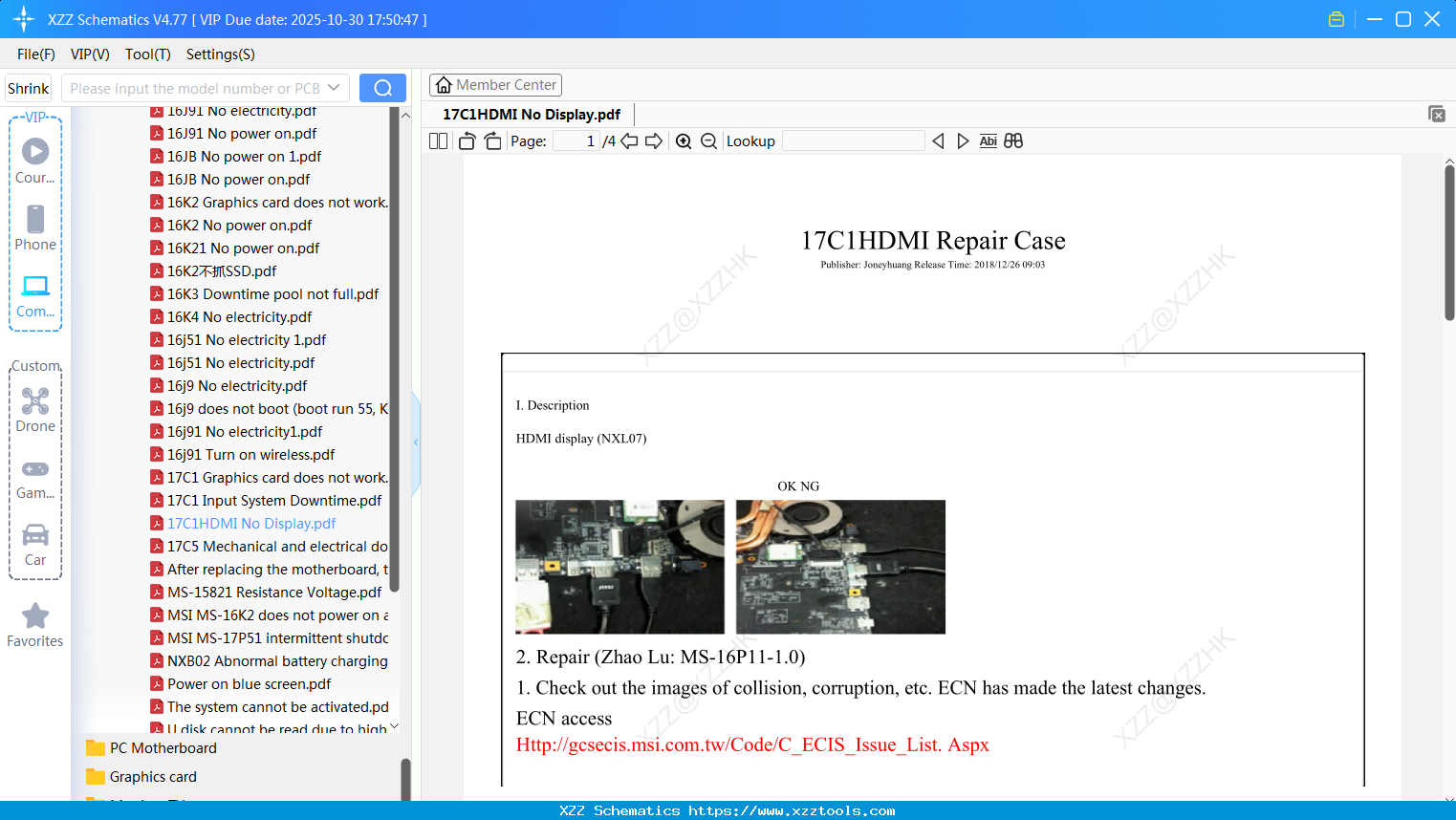Screen dimensions: 1456x820
Task: Click the blue search button
Action: (382, 88)
